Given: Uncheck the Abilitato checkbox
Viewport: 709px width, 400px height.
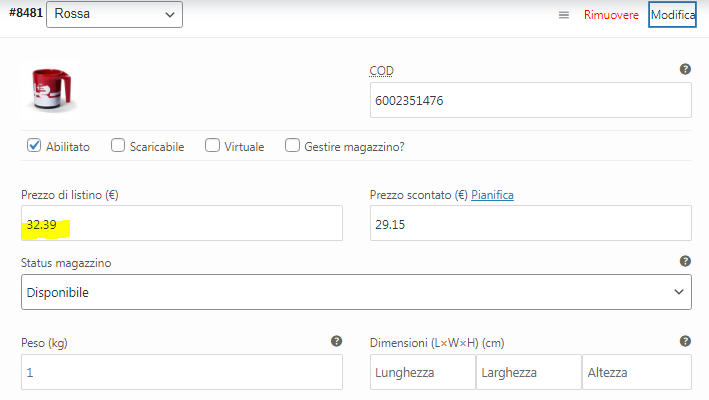Looking at the screenshot, I should pos(34,146).
